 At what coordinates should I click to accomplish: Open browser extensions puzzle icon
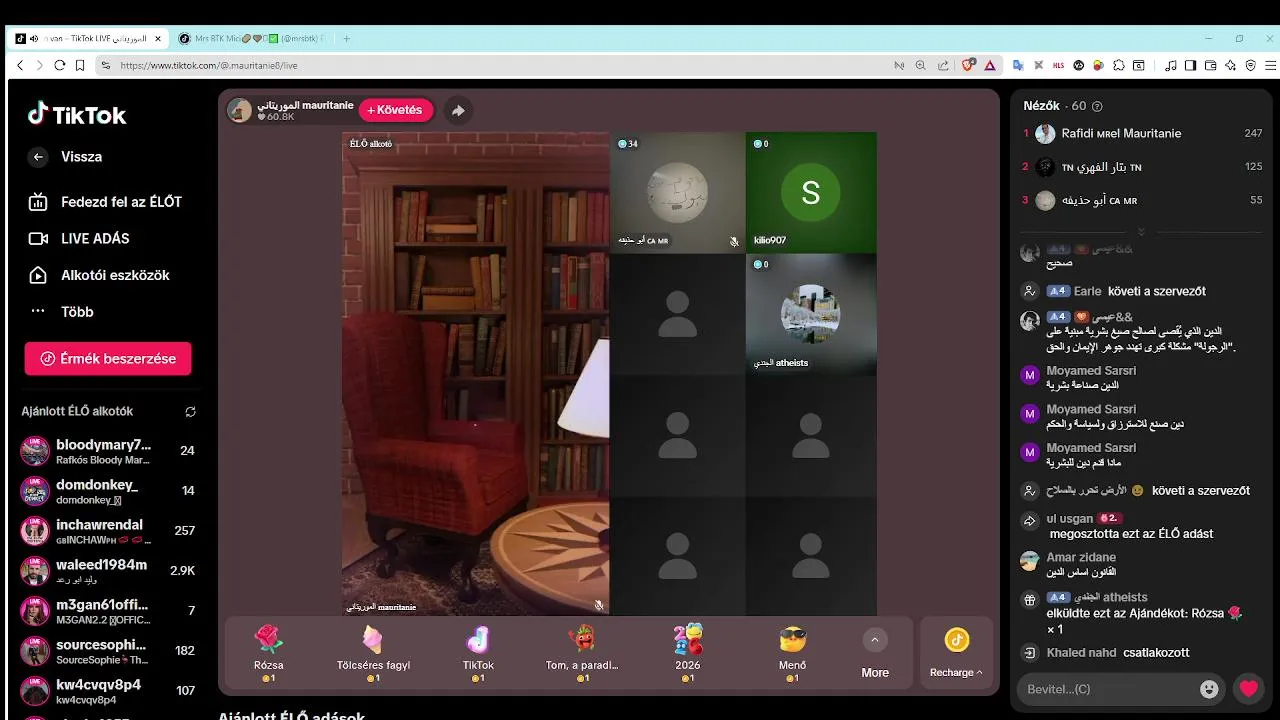1119,65
